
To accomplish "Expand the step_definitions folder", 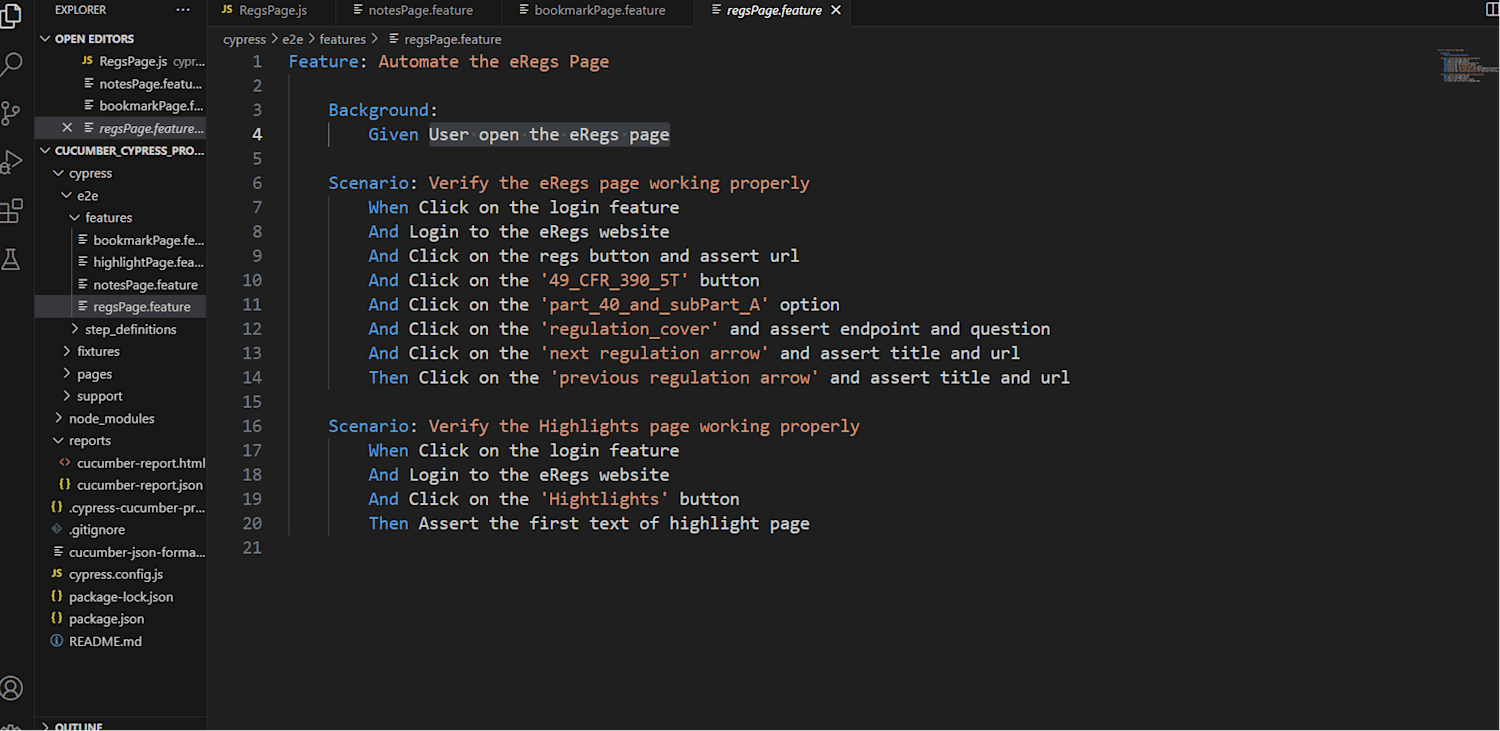I will click(x=74, y=329).
